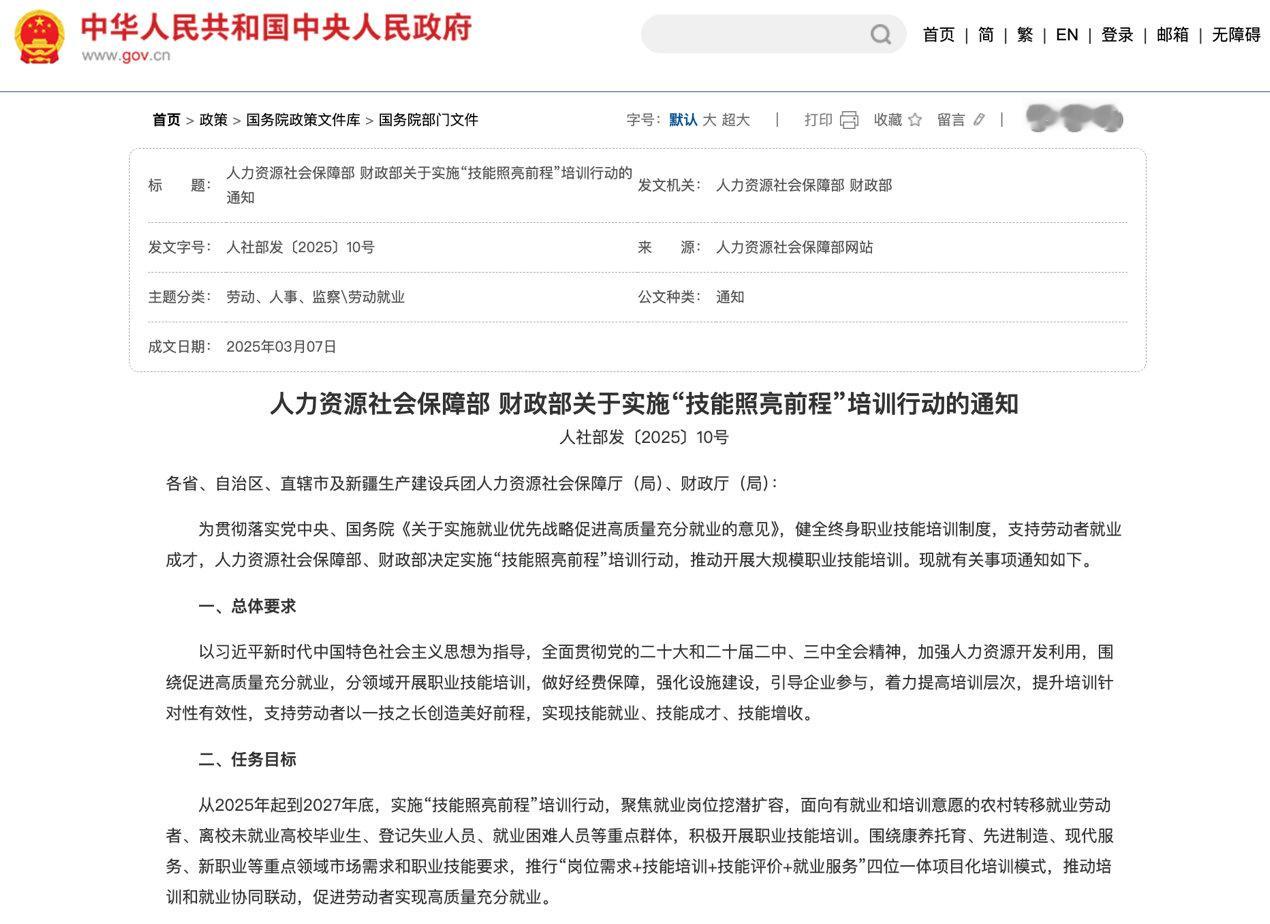The height and width of the screenshot is (924, 1270).
Task: Click the www.gov.cn site address text
Action: (x=126, y=55)
